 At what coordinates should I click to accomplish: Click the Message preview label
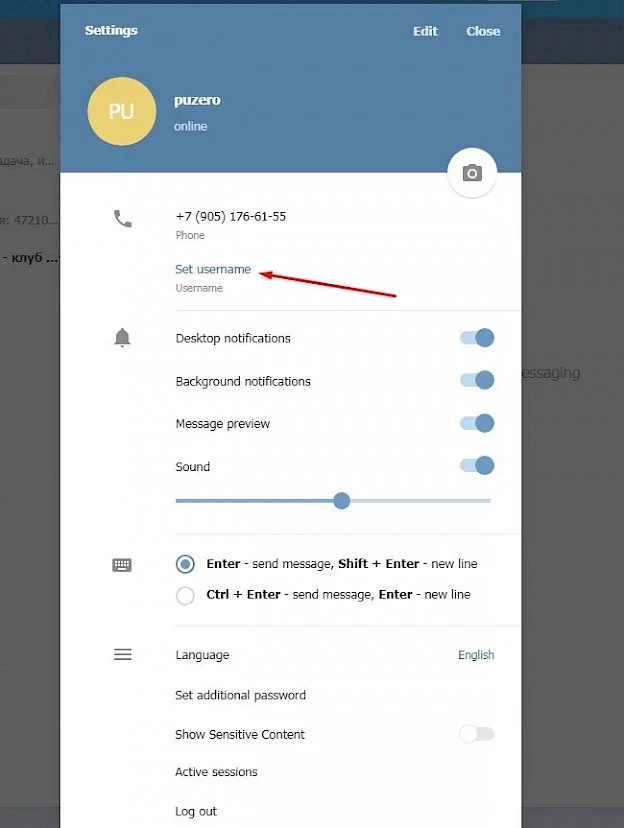tap(222, 424)
